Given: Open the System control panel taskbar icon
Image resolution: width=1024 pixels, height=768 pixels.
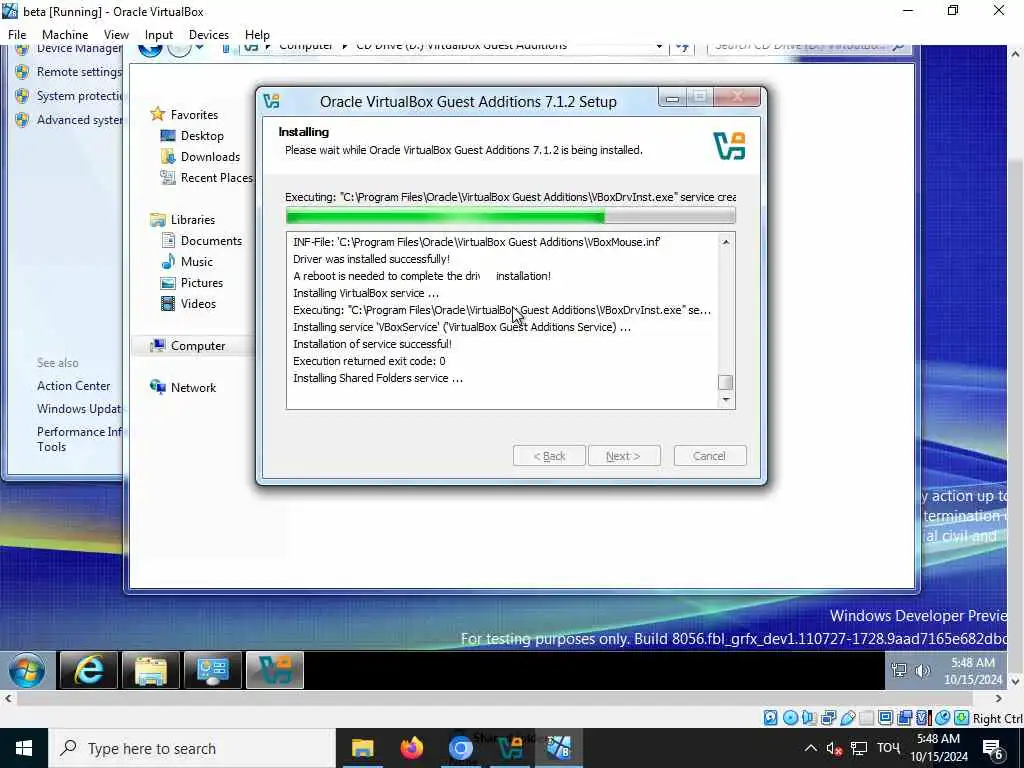Looking at the screenshot, I should [212, 670].
